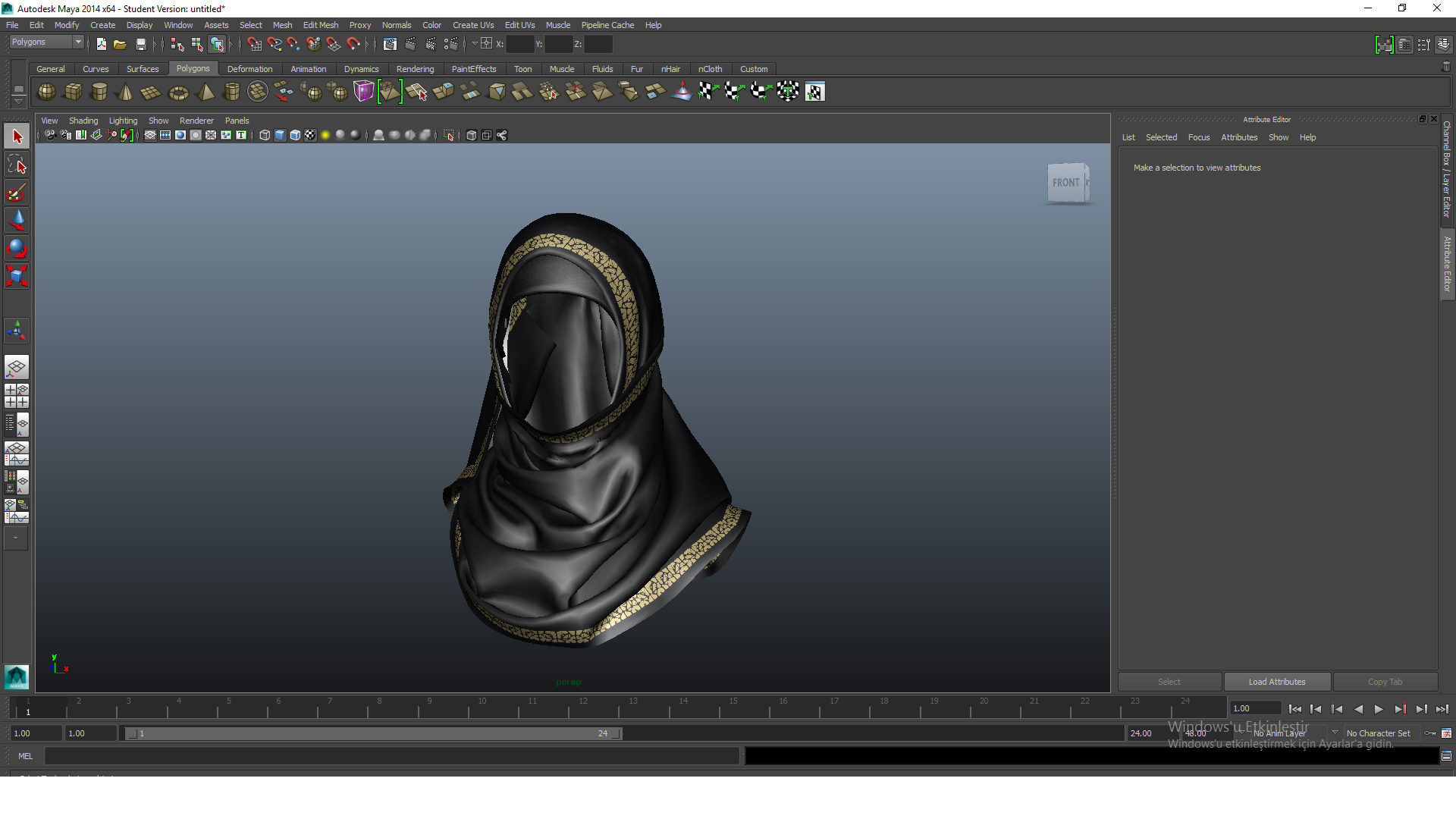
Task: Open the Polygons menu set dropdown
Action: point(77,42)
